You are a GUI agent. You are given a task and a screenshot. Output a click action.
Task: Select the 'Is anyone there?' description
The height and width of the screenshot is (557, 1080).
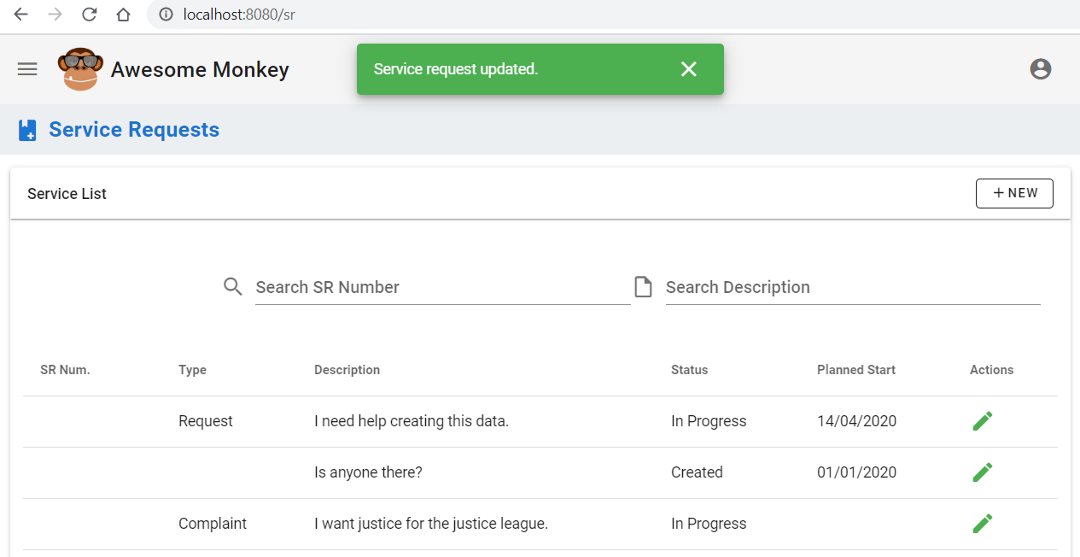pyautogui.click(x=368, y=472)
